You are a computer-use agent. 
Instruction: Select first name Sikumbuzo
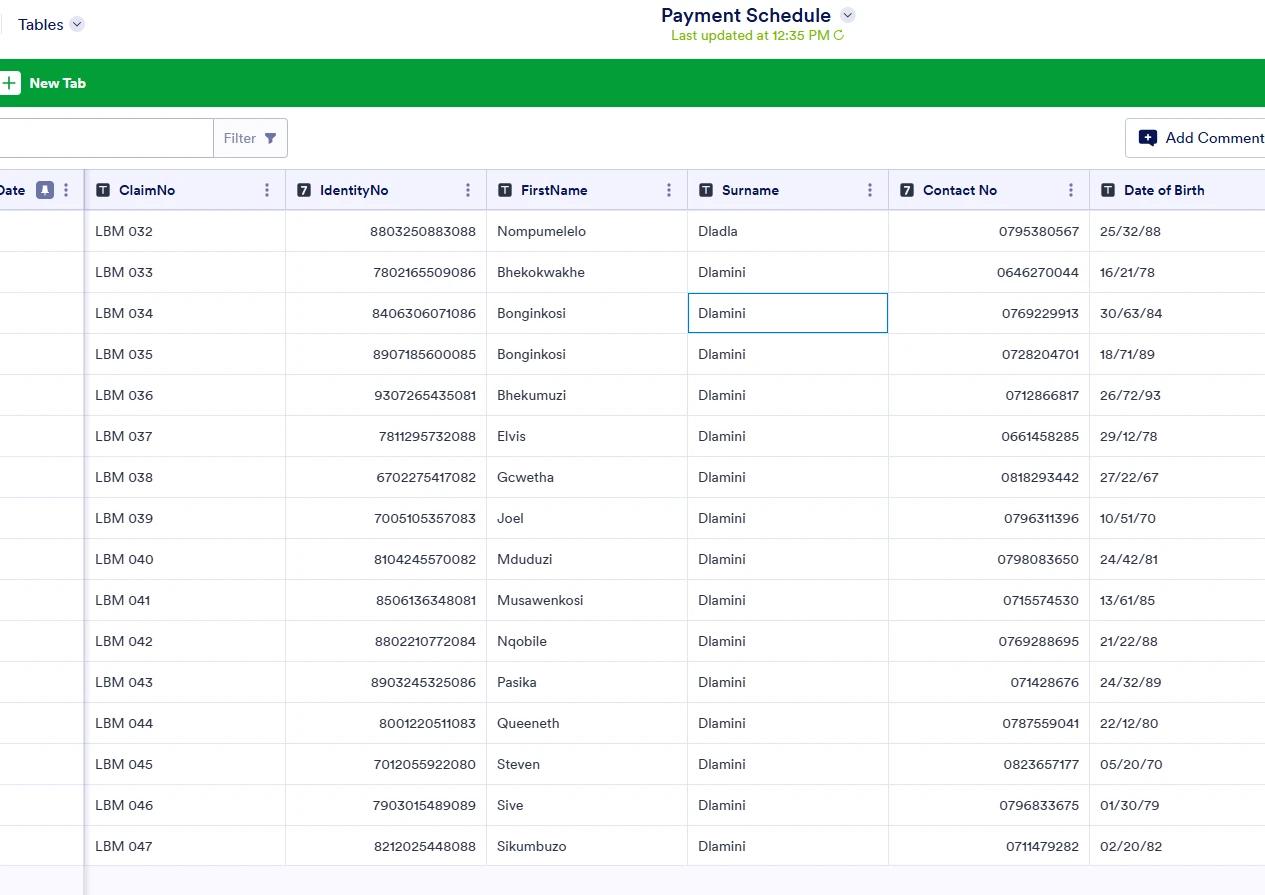click(x=587, y=846)
